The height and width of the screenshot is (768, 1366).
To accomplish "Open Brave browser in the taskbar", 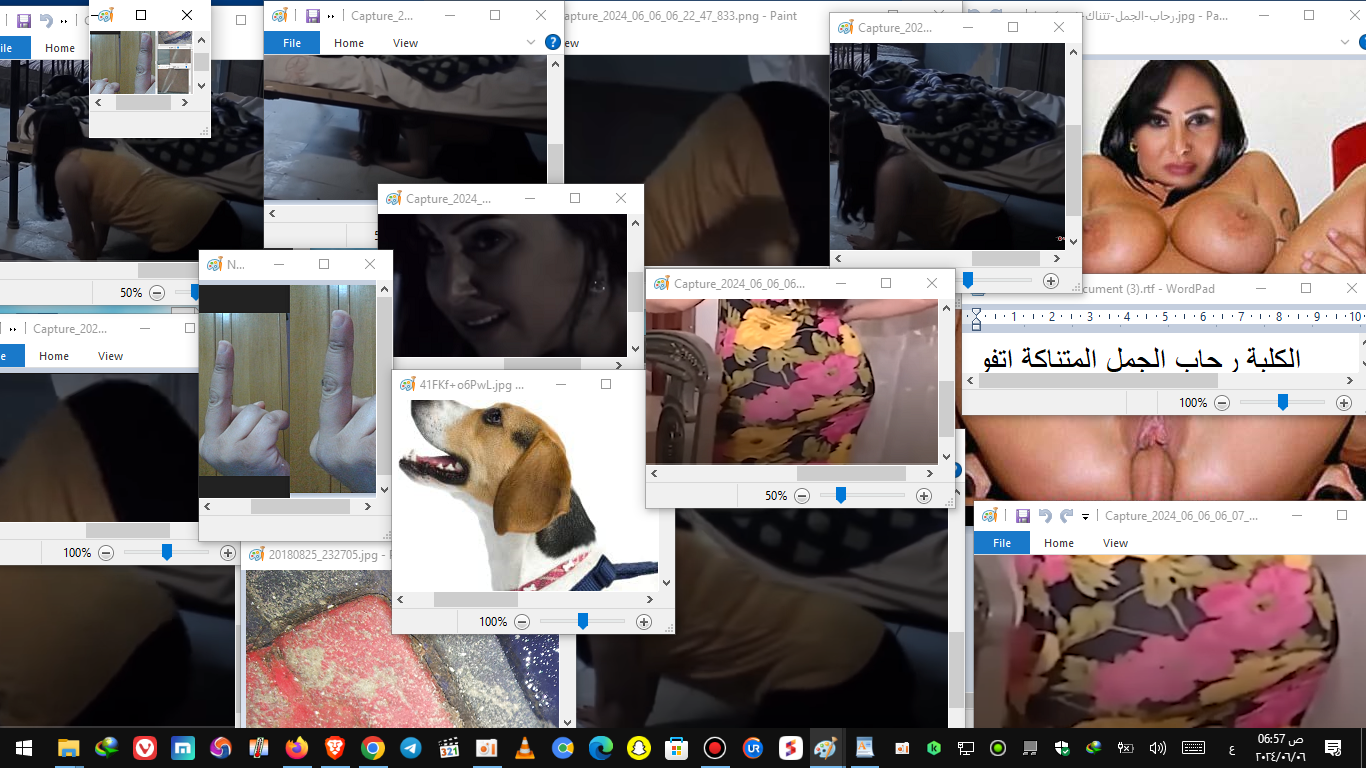I will click(x=334, y=747).
